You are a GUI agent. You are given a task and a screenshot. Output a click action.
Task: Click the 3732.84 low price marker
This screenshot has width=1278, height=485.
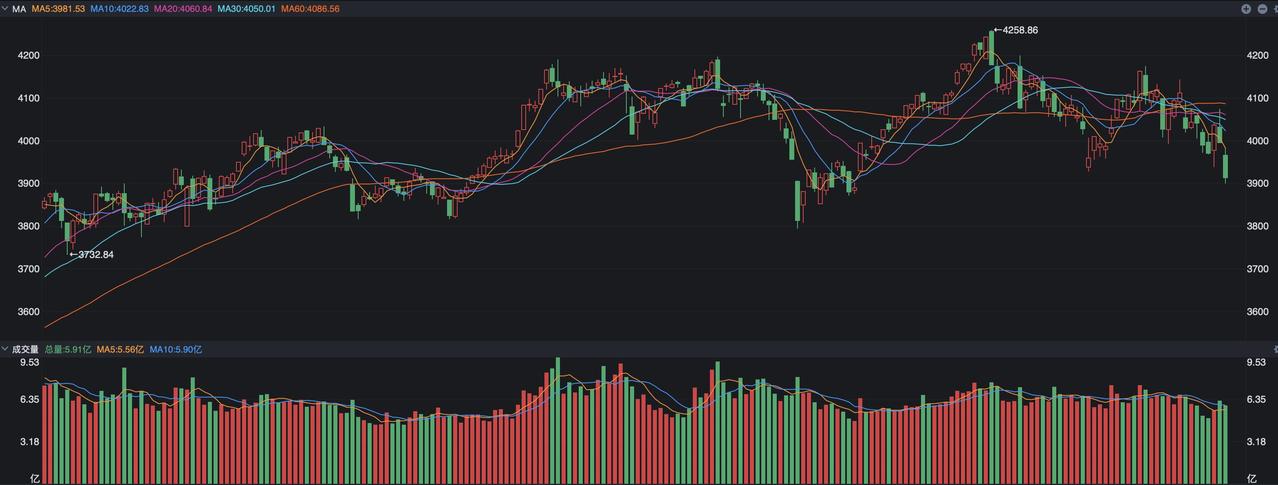point(91,254)
